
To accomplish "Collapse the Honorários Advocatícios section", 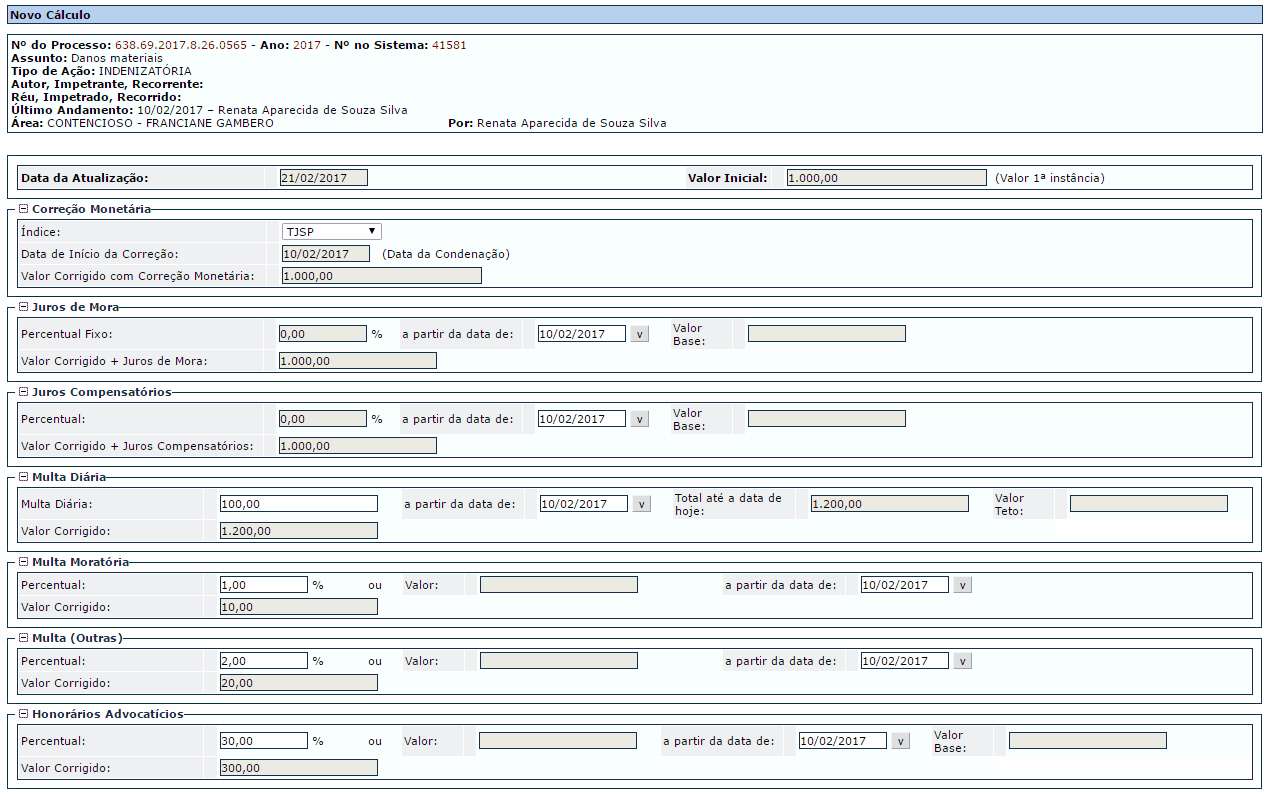I will [24, 714].
